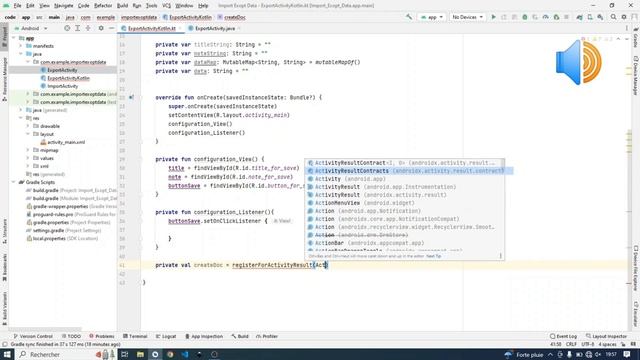Open the Build menu

[122, 6]
